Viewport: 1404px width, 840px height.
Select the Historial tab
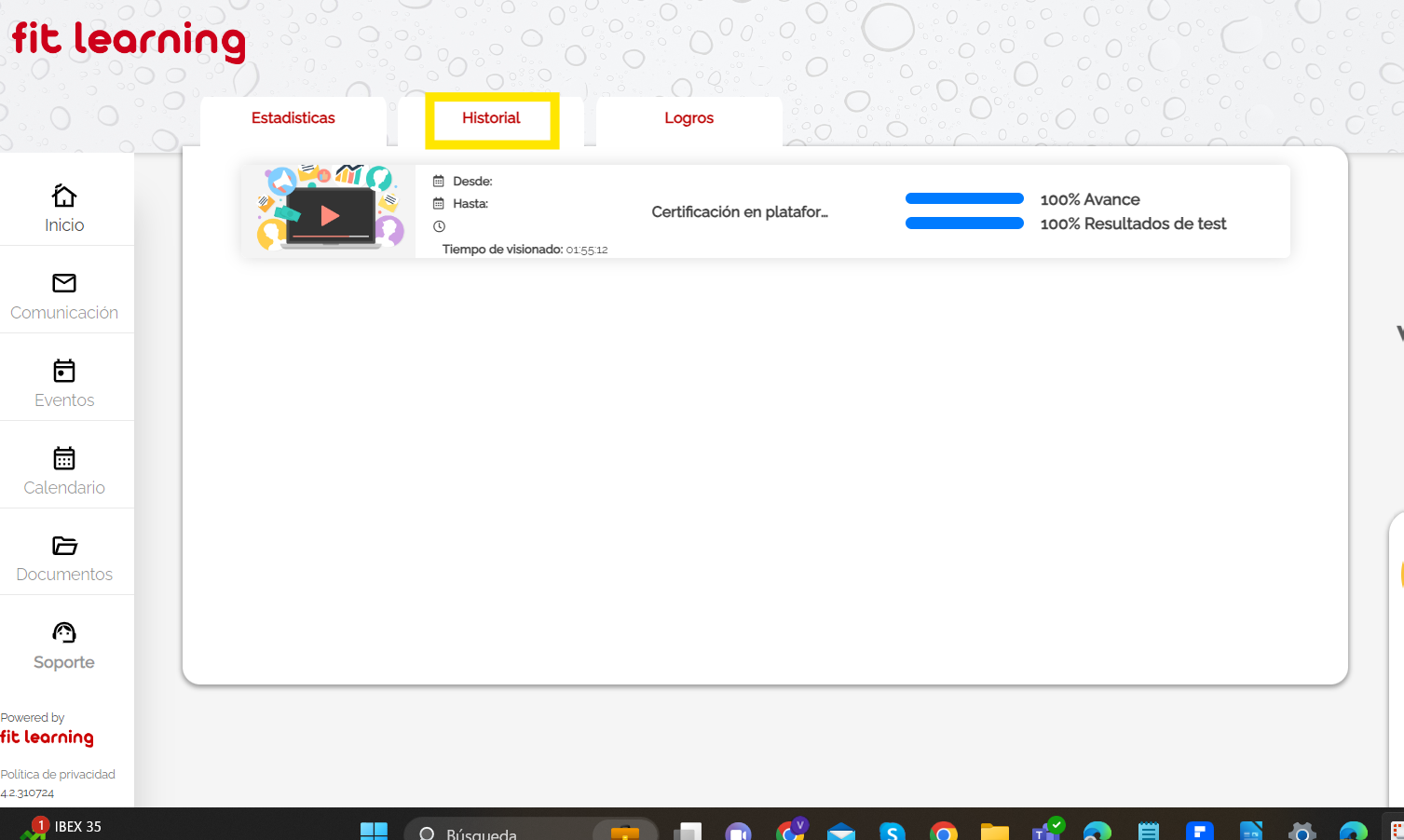pyautogui.click(x=491, y=118)
